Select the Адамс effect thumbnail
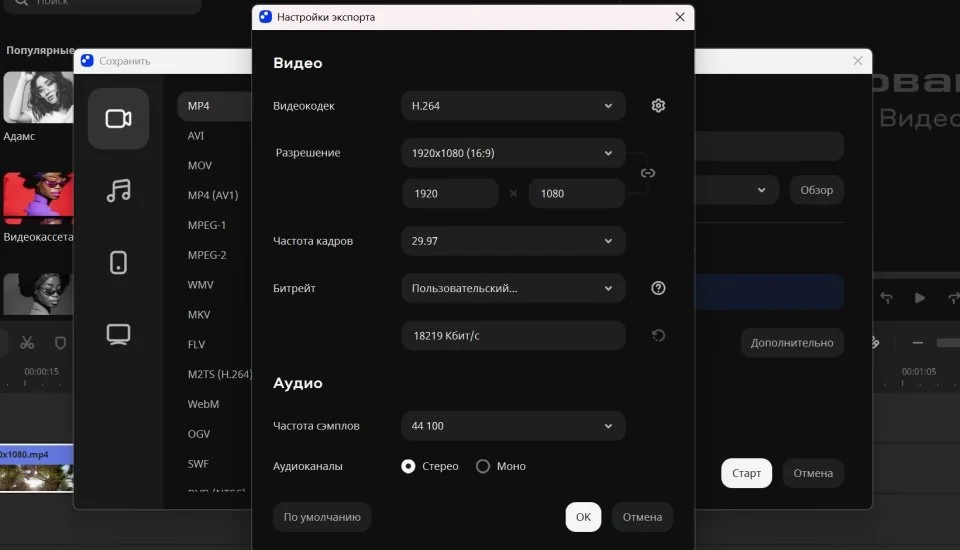Screen dimensions: 960x550 pyautogui.click(x=38, y=98)
